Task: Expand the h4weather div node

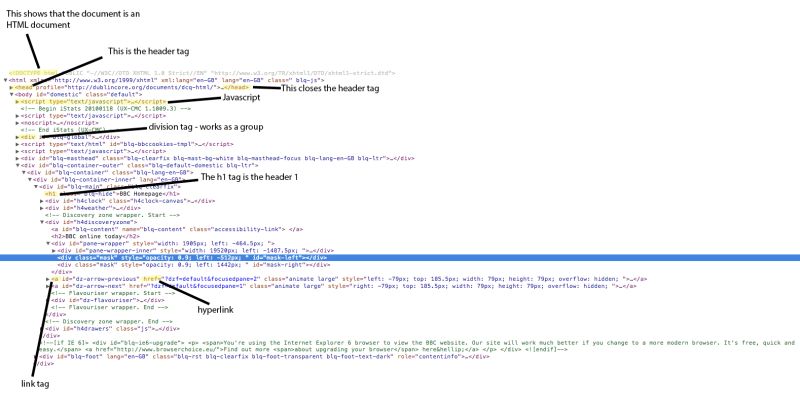Action: click(x=42, y=208)
